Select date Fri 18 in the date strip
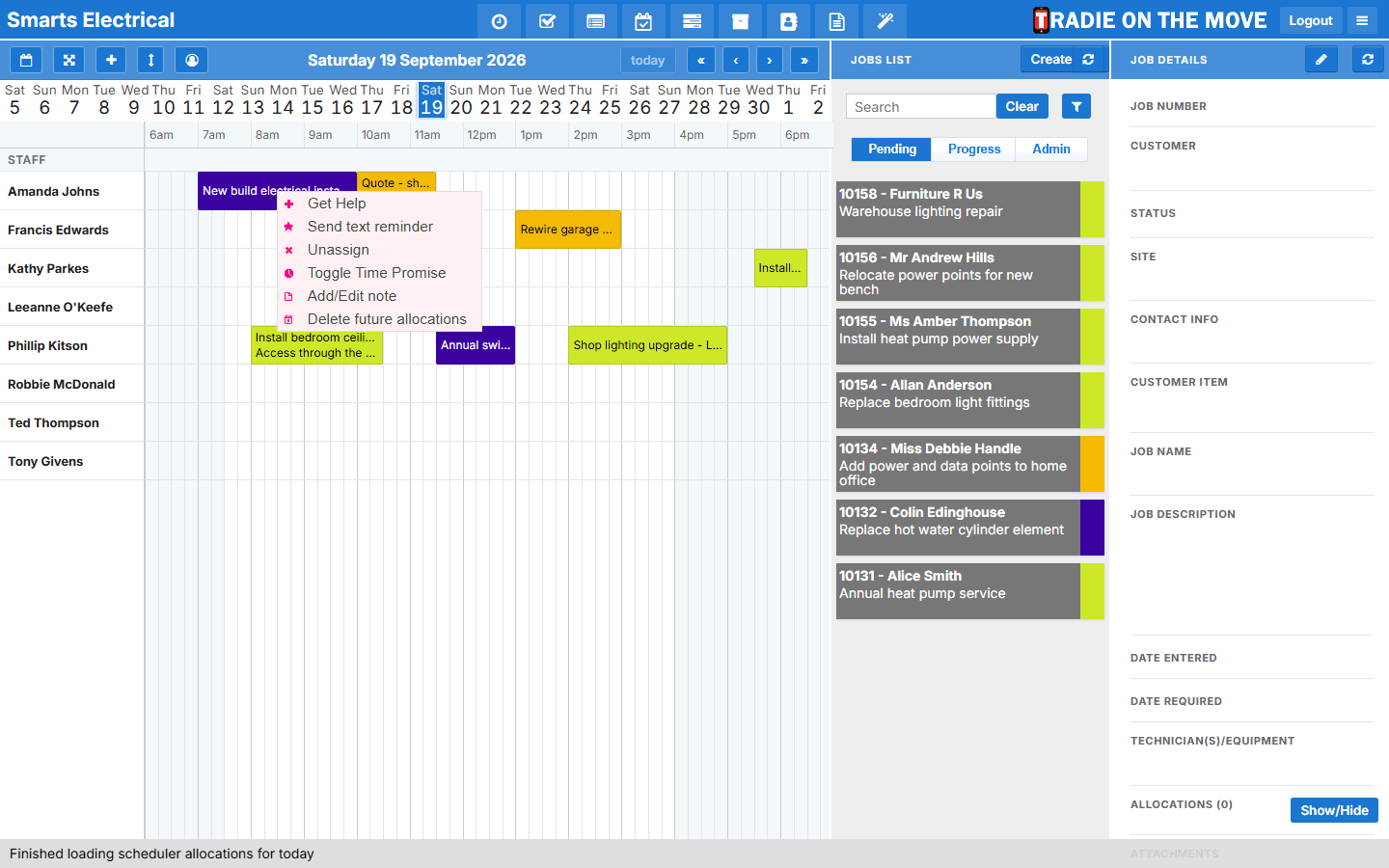This screenshot has width=1389, height=868. point(401,99)
